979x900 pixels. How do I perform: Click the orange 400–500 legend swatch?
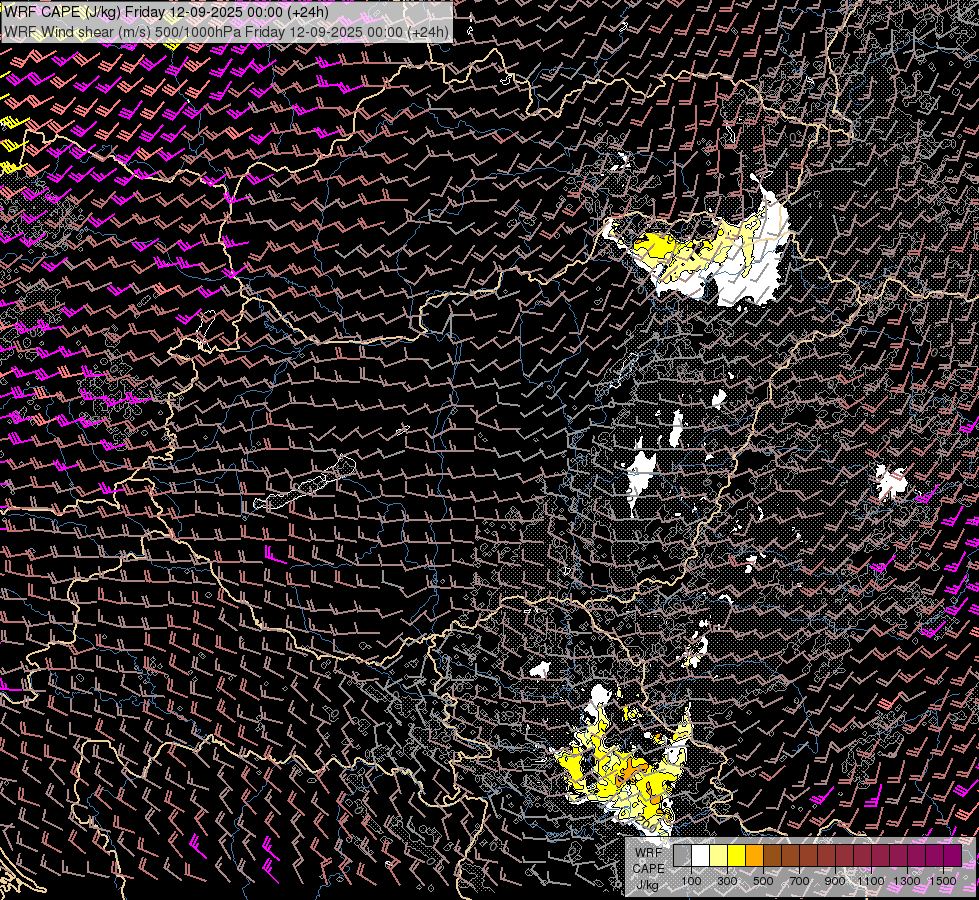click(754, 856)
